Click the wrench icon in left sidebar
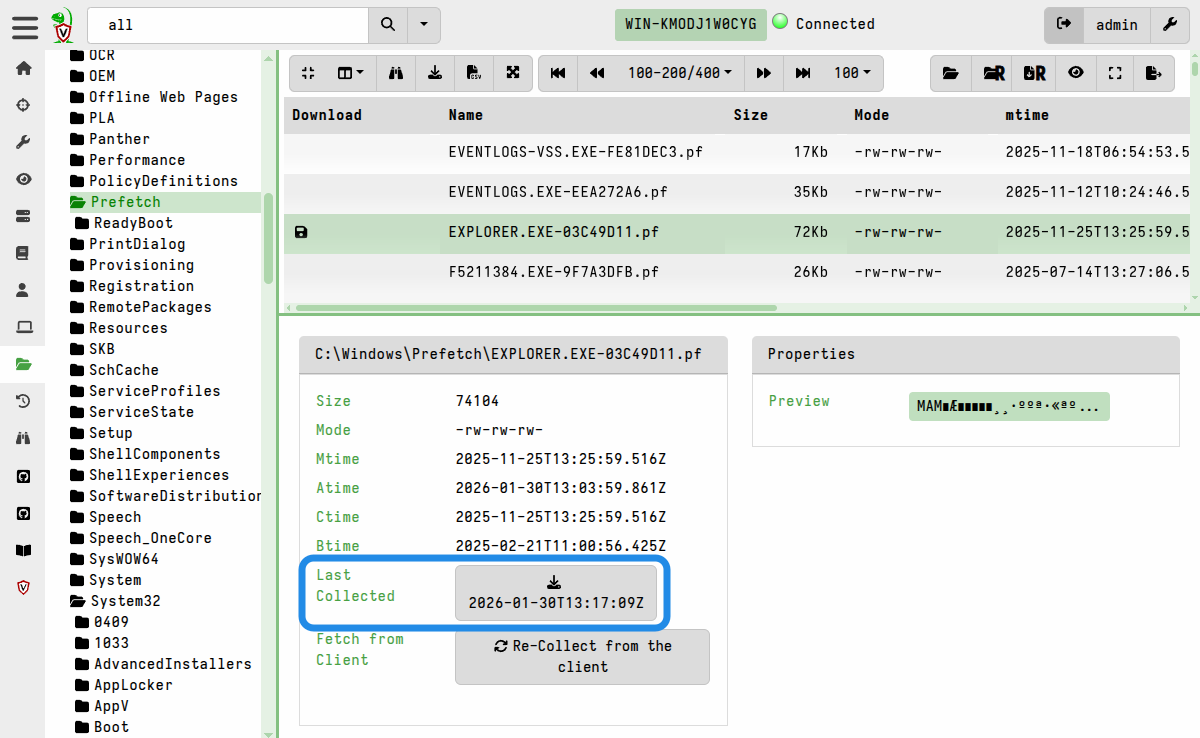Screen dimensions: 1200x738 [x=23, y=142]
